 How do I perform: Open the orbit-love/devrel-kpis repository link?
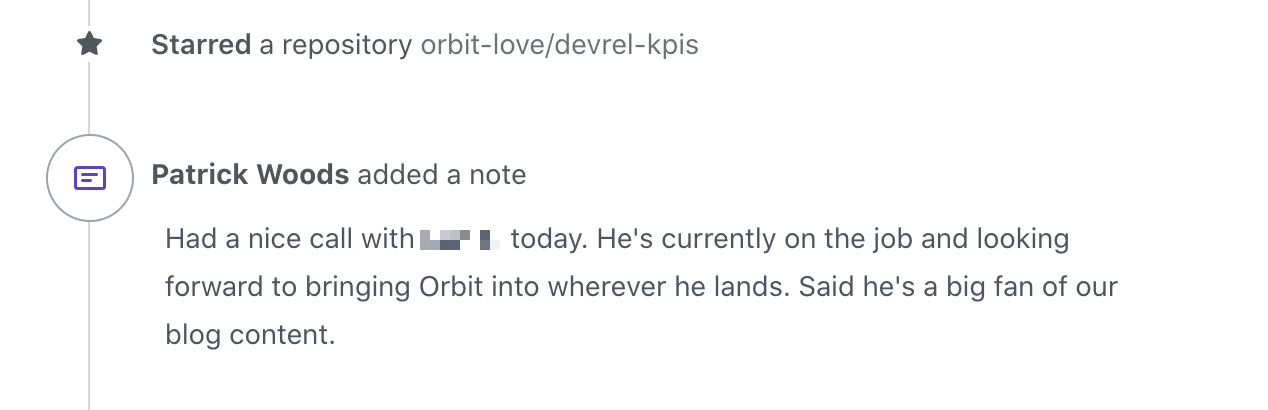coord(559,45)
